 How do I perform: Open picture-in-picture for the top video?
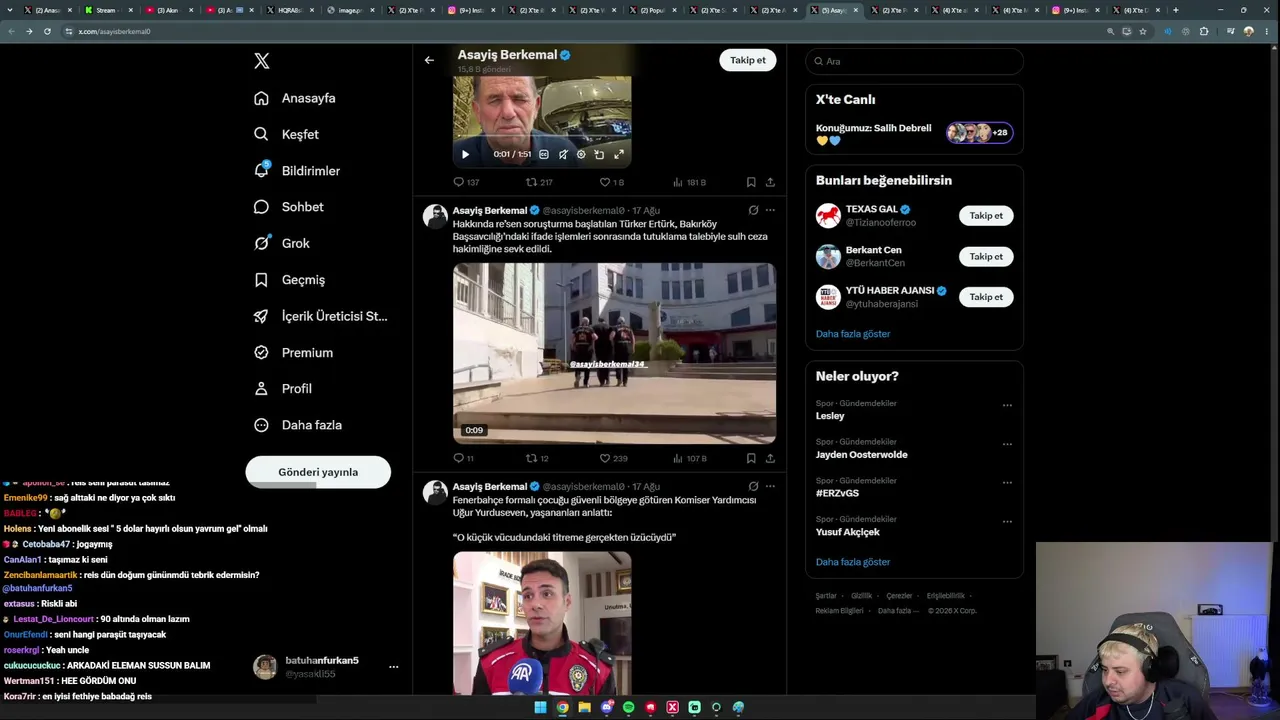(599, 154)
